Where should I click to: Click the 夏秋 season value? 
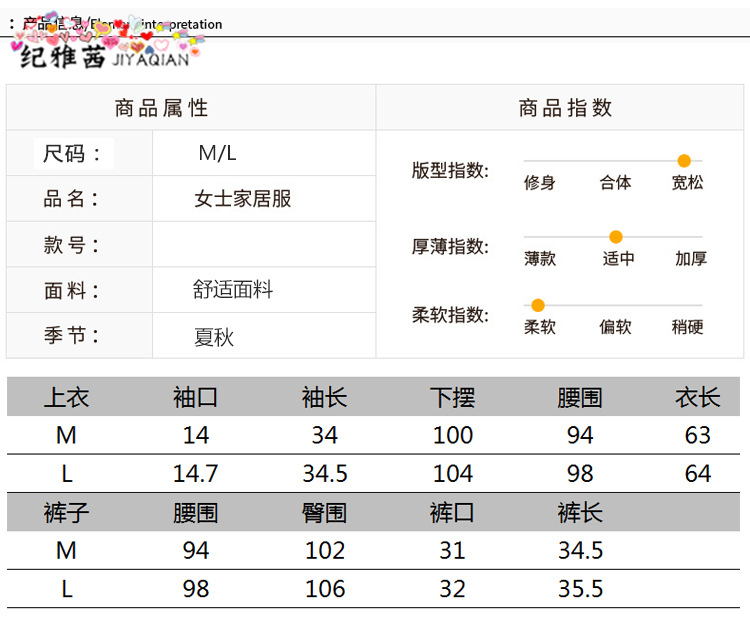point(214,337)
